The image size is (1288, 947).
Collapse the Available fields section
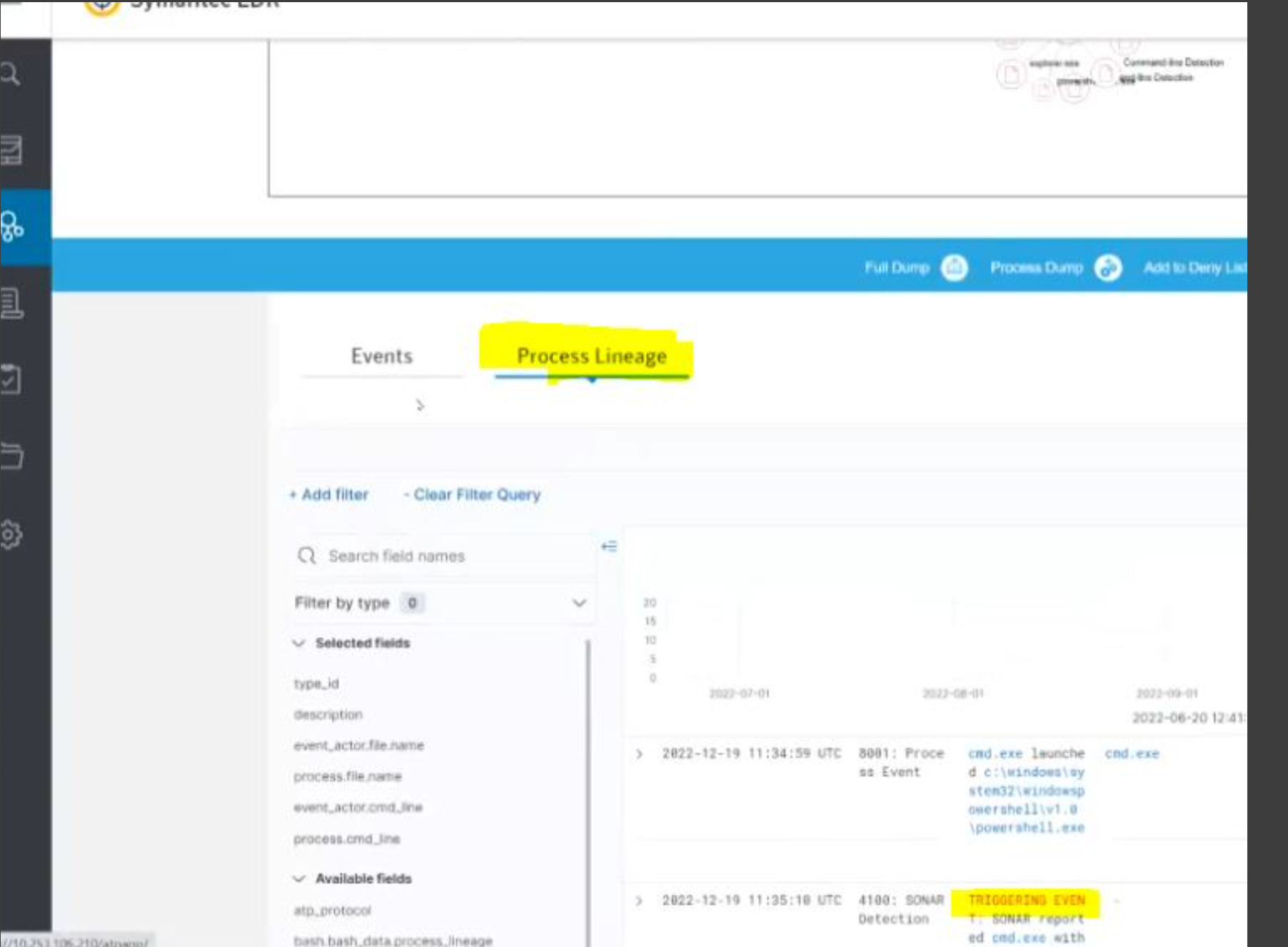299,878
